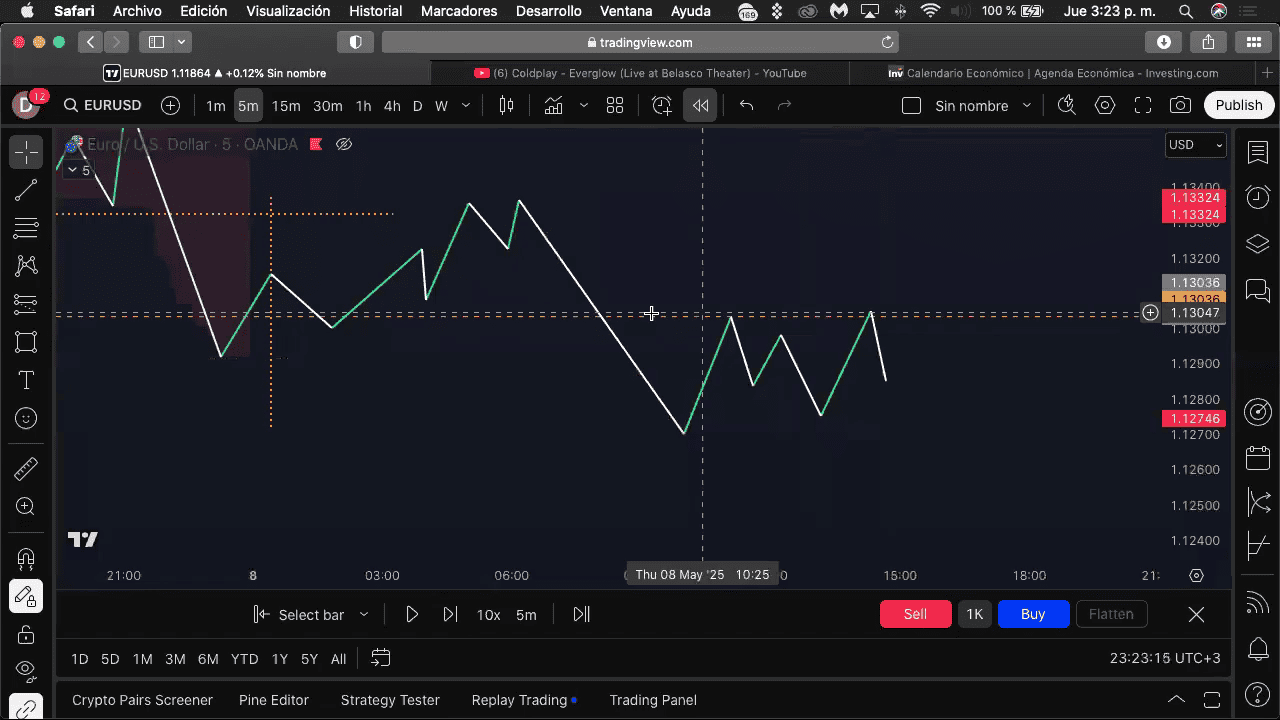The width and height of the screenshot is (1280, 720).
Task: Click the Bar Replay rewind icon
Action: 700,105
